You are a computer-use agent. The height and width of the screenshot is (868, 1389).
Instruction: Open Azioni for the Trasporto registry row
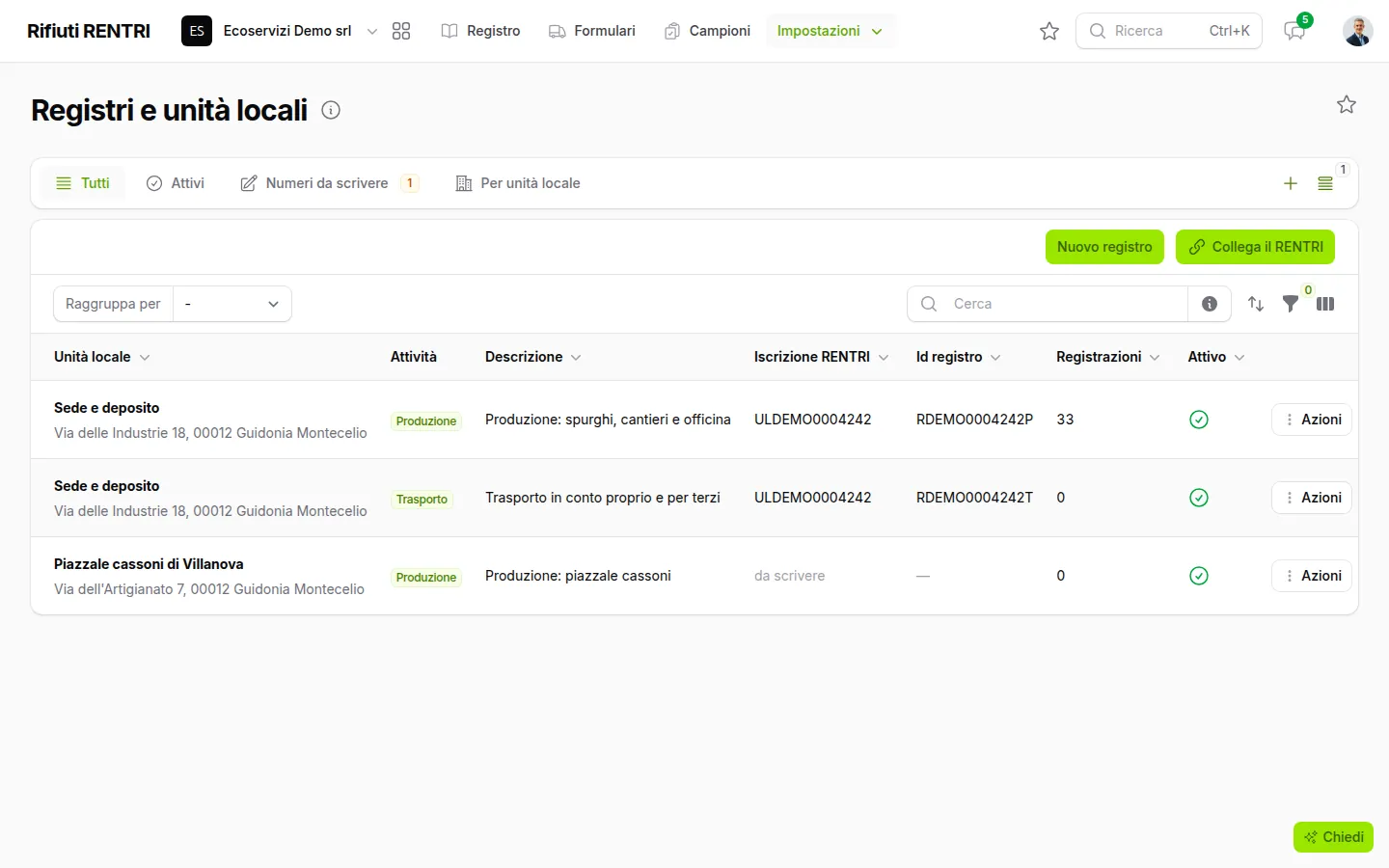1312,498
